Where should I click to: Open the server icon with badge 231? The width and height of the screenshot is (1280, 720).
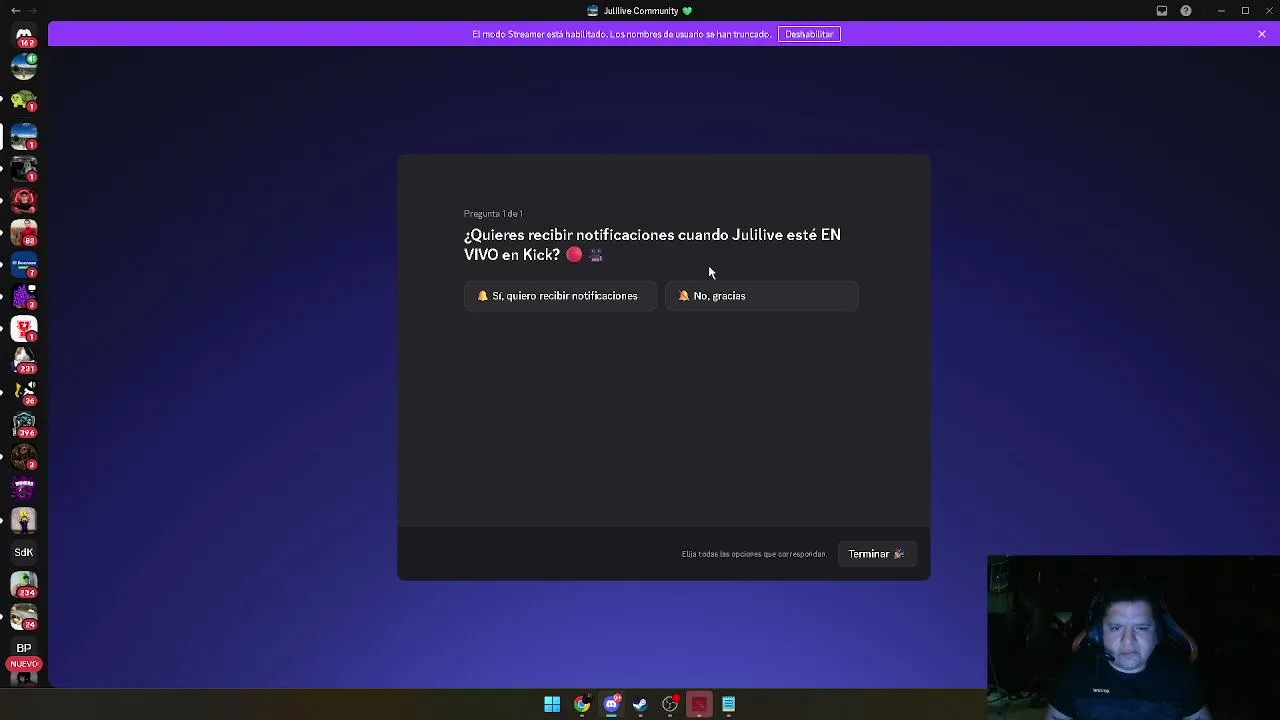tap(24, 360)
